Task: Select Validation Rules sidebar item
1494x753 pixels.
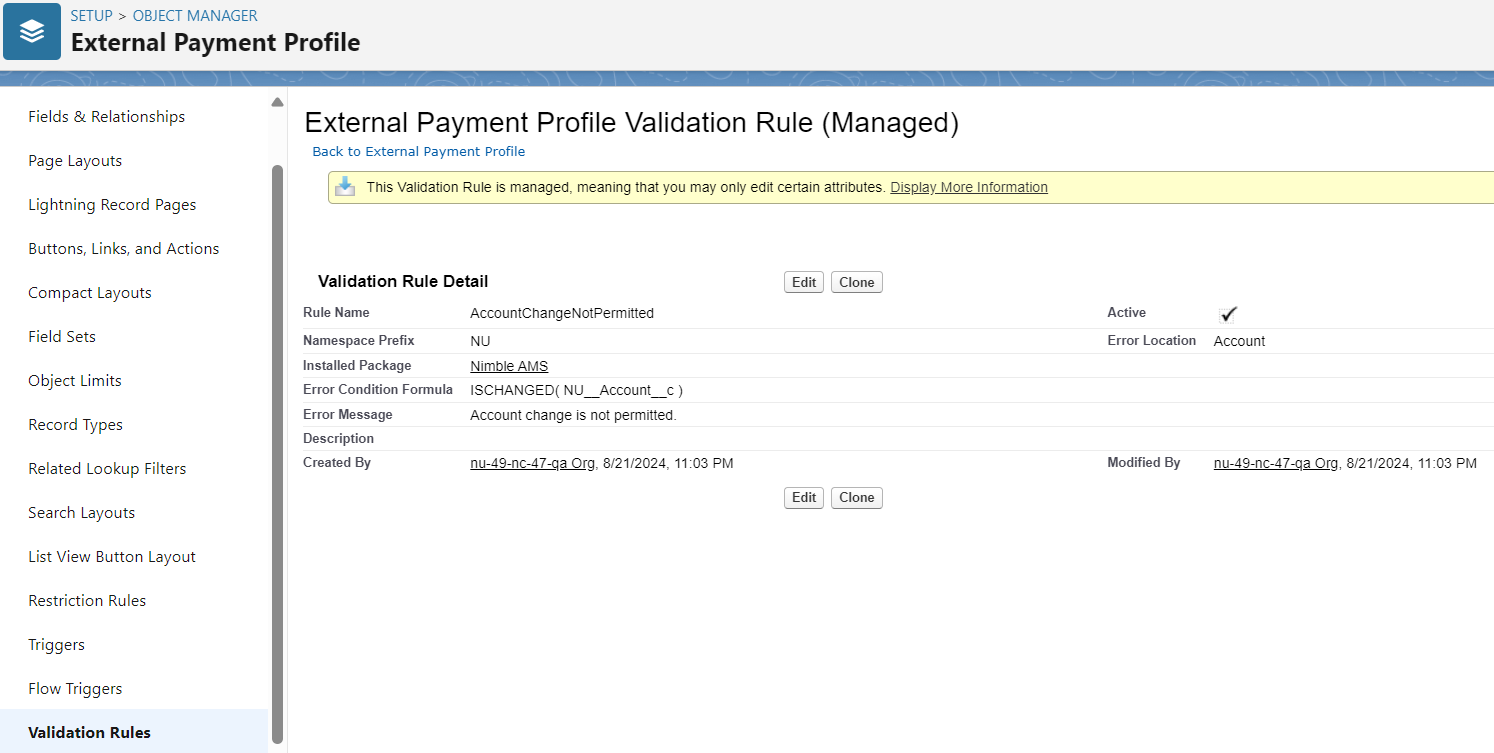Action: [x=89, y=733]
